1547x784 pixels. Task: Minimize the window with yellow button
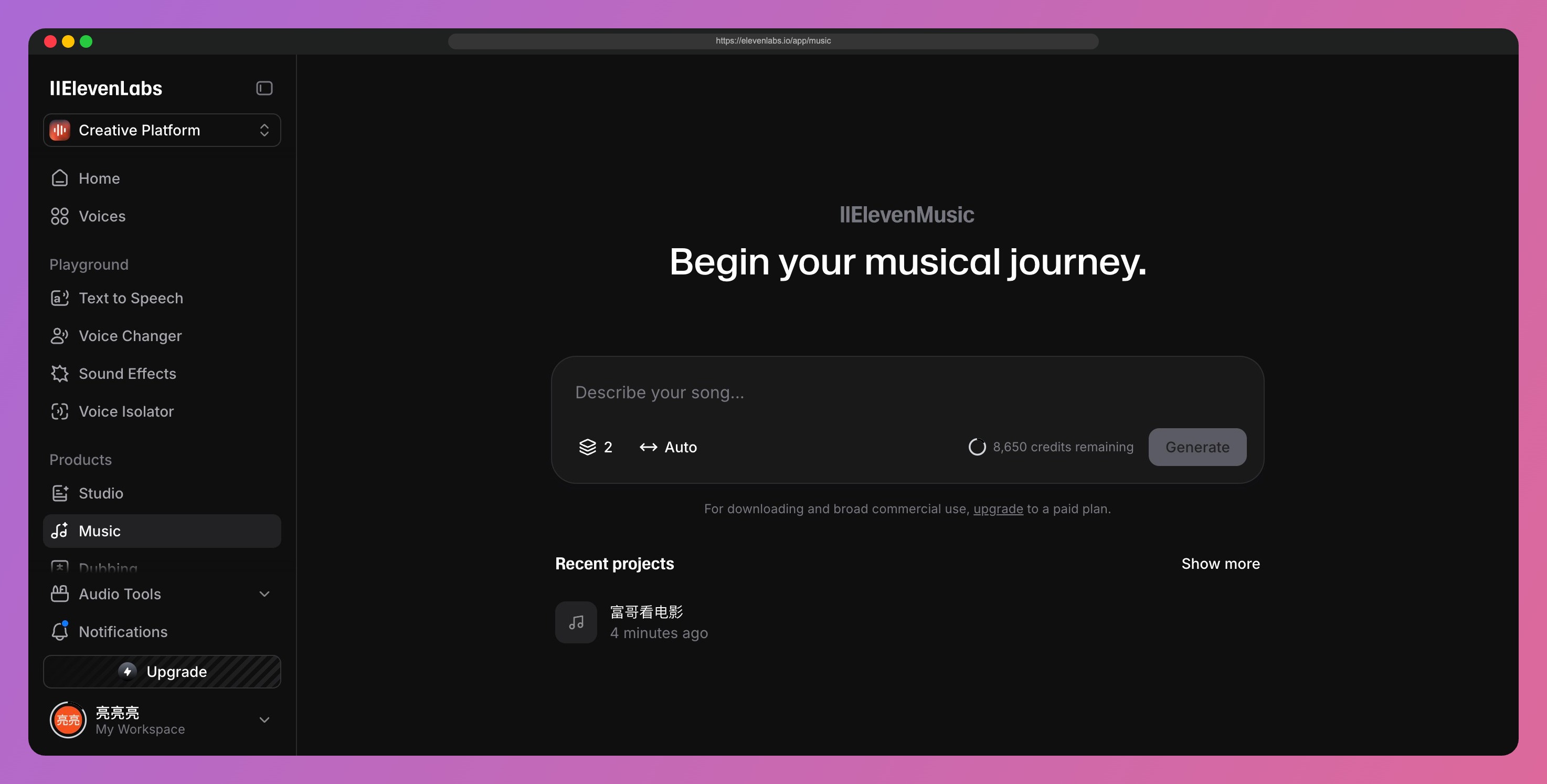pyautogui.click(x=68, y=41)
